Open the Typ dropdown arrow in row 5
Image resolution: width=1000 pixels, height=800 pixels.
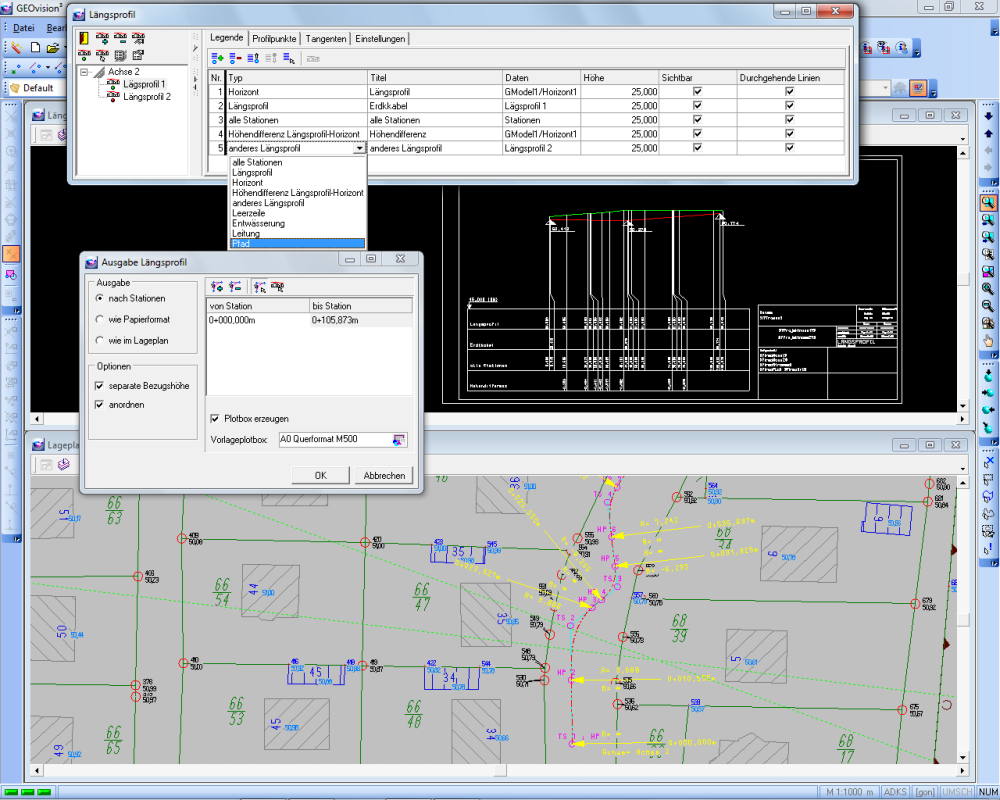[360, 148]
